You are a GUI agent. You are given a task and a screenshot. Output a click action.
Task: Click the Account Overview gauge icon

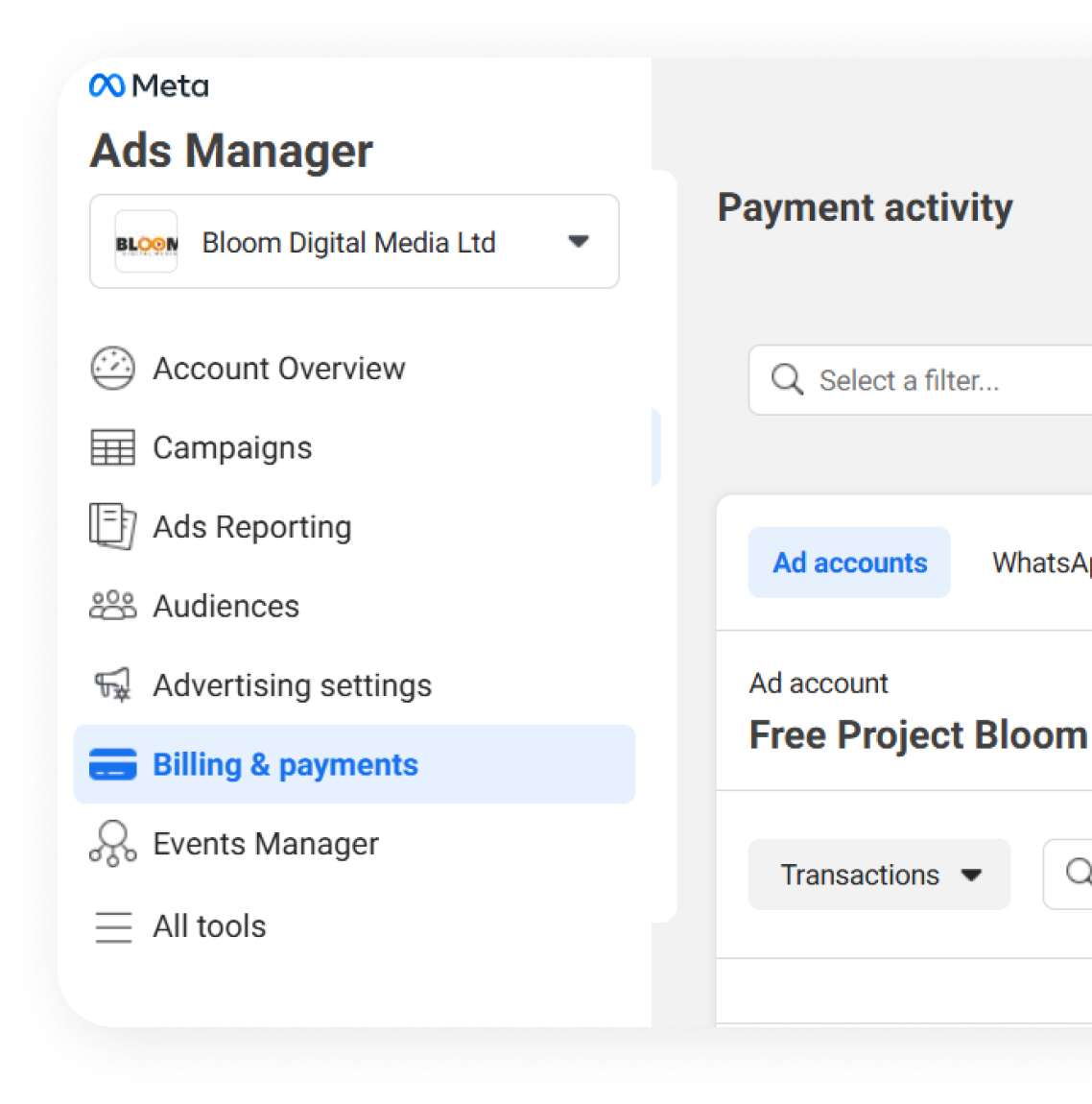(x=112, y=369)
